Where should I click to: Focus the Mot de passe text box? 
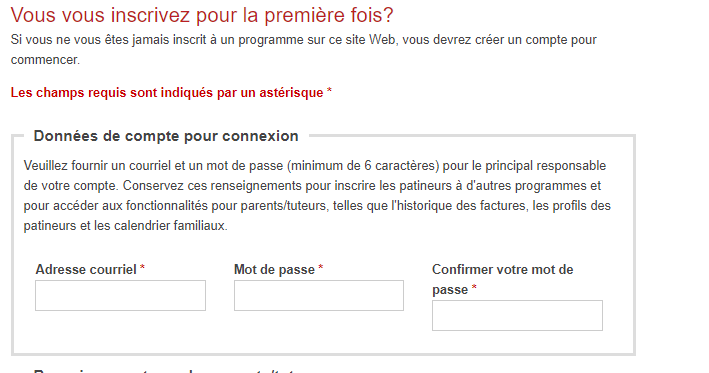point(319,295)
